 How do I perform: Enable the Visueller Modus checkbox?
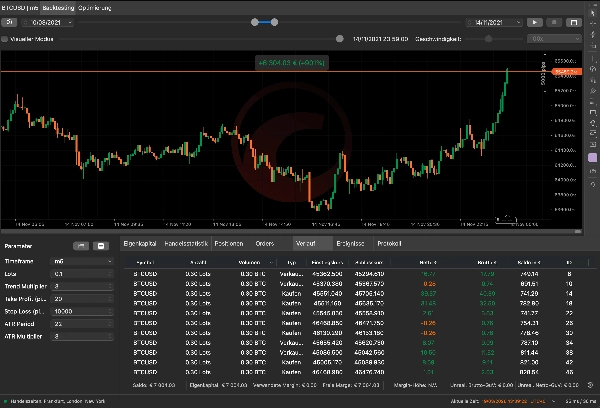point(5,39)
